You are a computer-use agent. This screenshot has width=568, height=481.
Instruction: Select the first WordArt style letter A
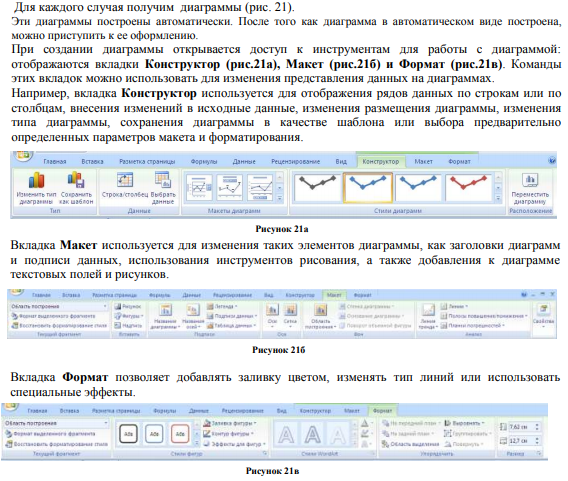pos(286,435)
